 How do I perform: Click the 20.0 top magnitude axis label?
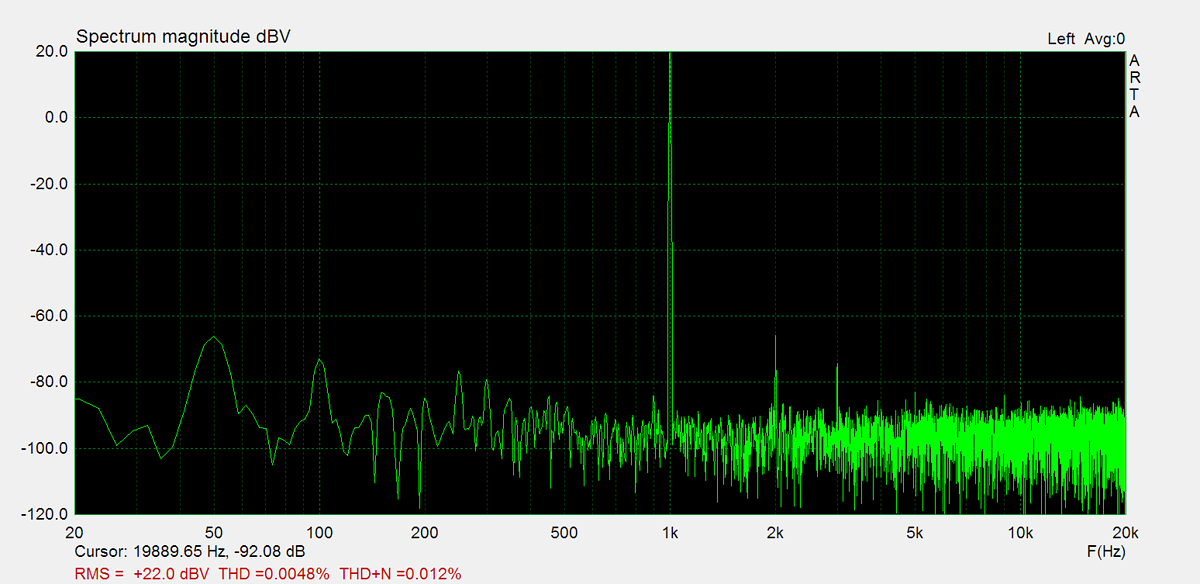coord(50,51)
